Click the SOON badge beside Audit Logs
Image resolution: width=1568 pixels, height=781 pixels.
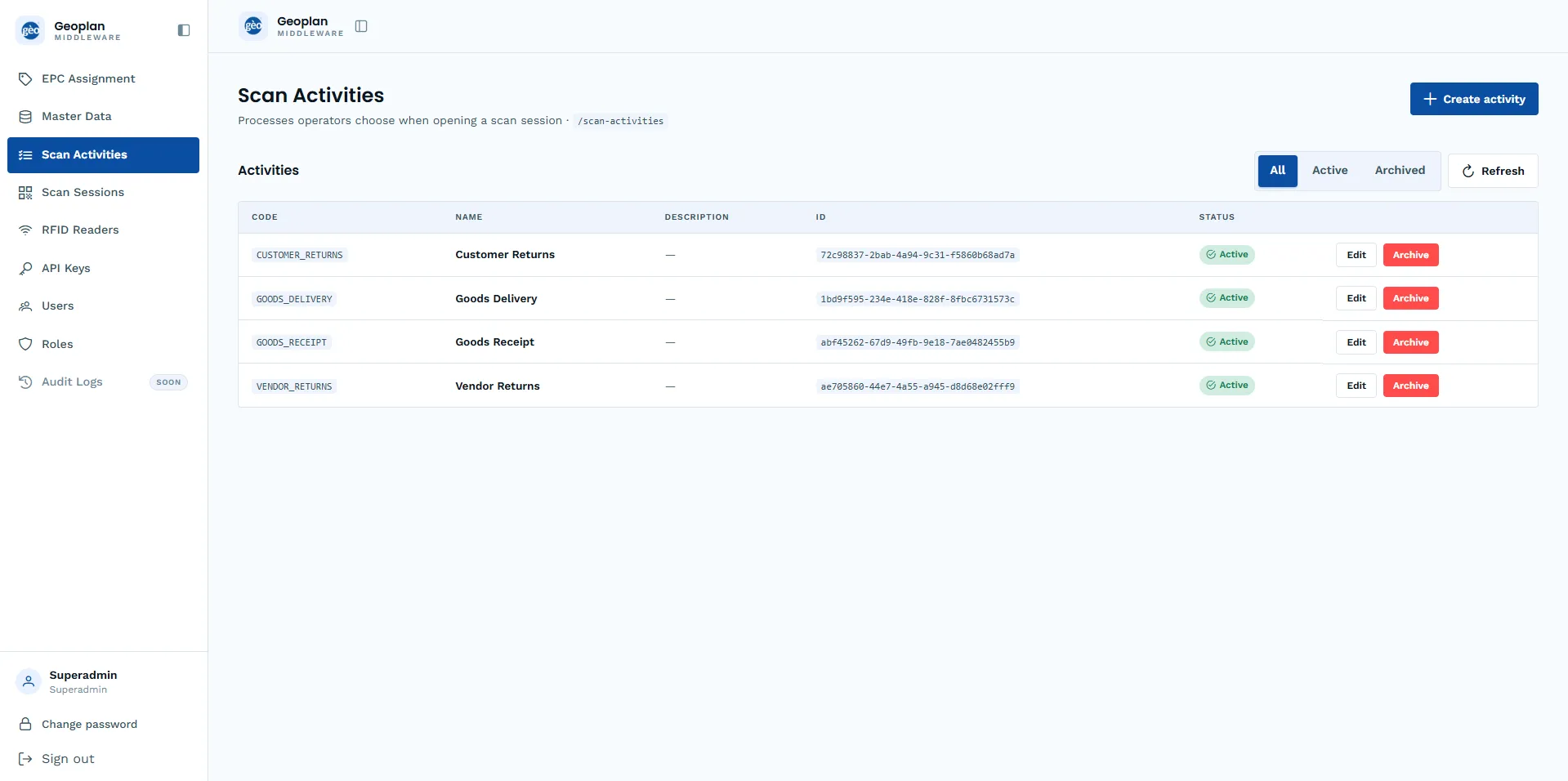(168, 382)
